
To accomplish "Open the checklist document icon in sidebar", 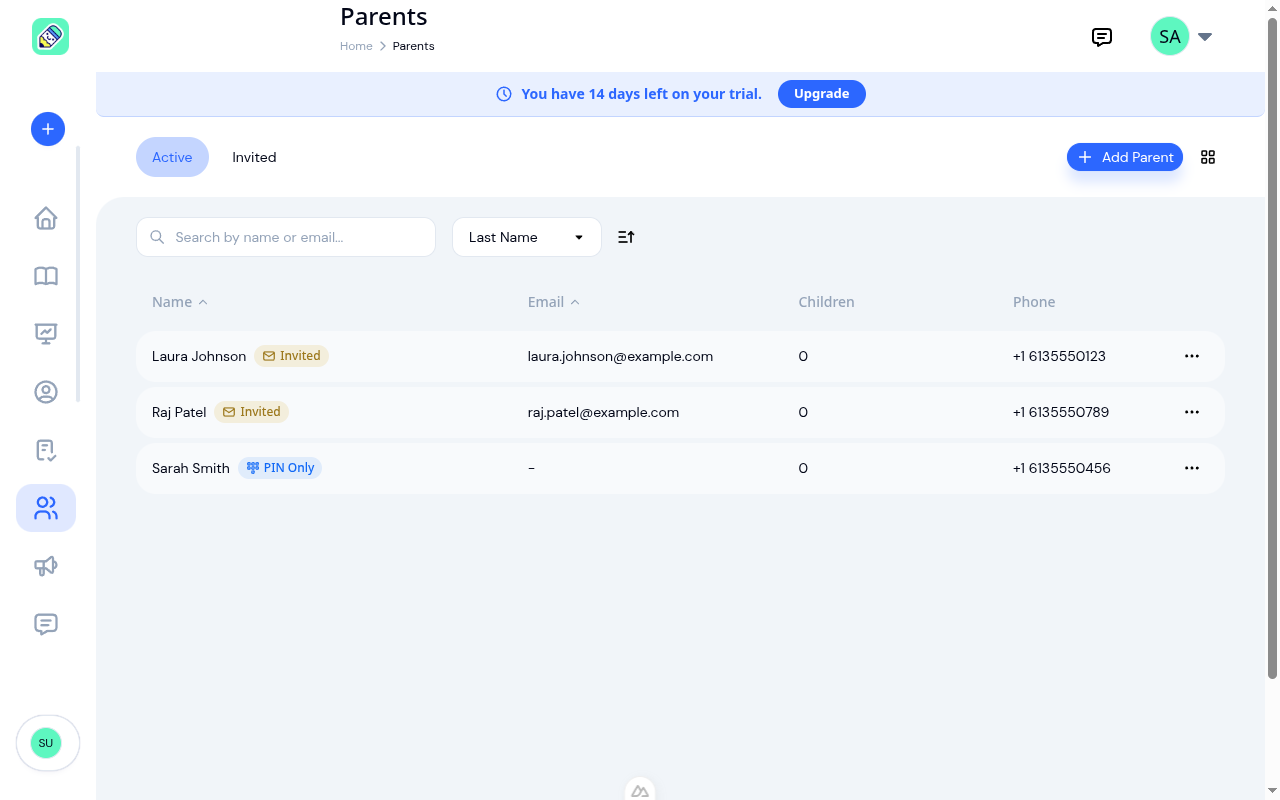I will (x=46, y=450).
